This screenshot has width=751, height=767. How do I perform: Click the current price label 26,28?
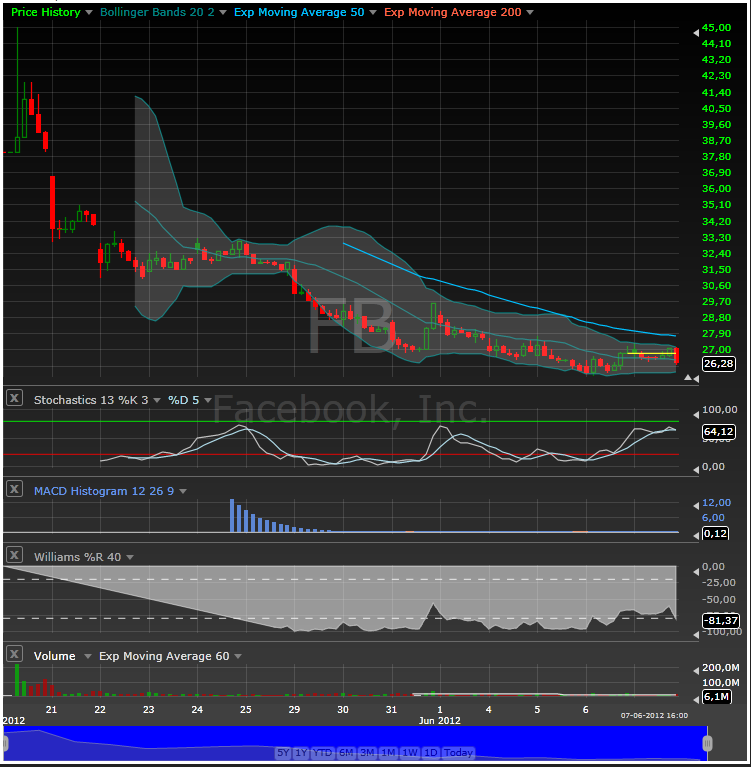[x=718, y=363]
